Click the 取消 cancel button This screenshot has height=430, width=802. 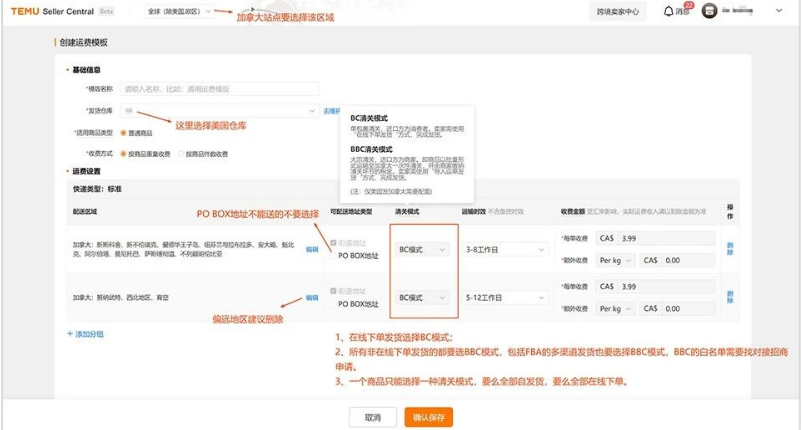[372, 417]
